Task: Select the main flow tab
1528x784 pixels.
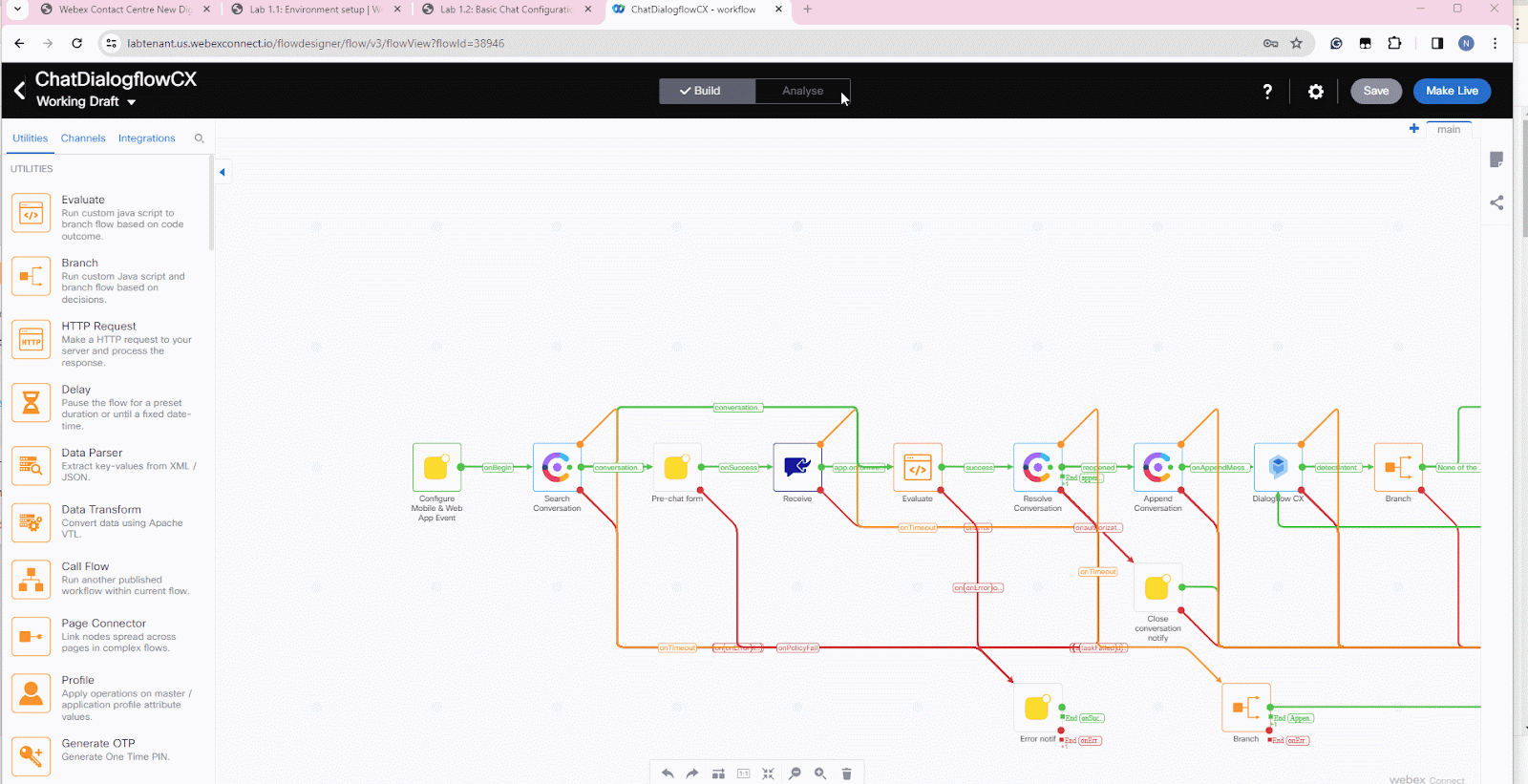Action: pyautogui.click(x=1449, y=130)
